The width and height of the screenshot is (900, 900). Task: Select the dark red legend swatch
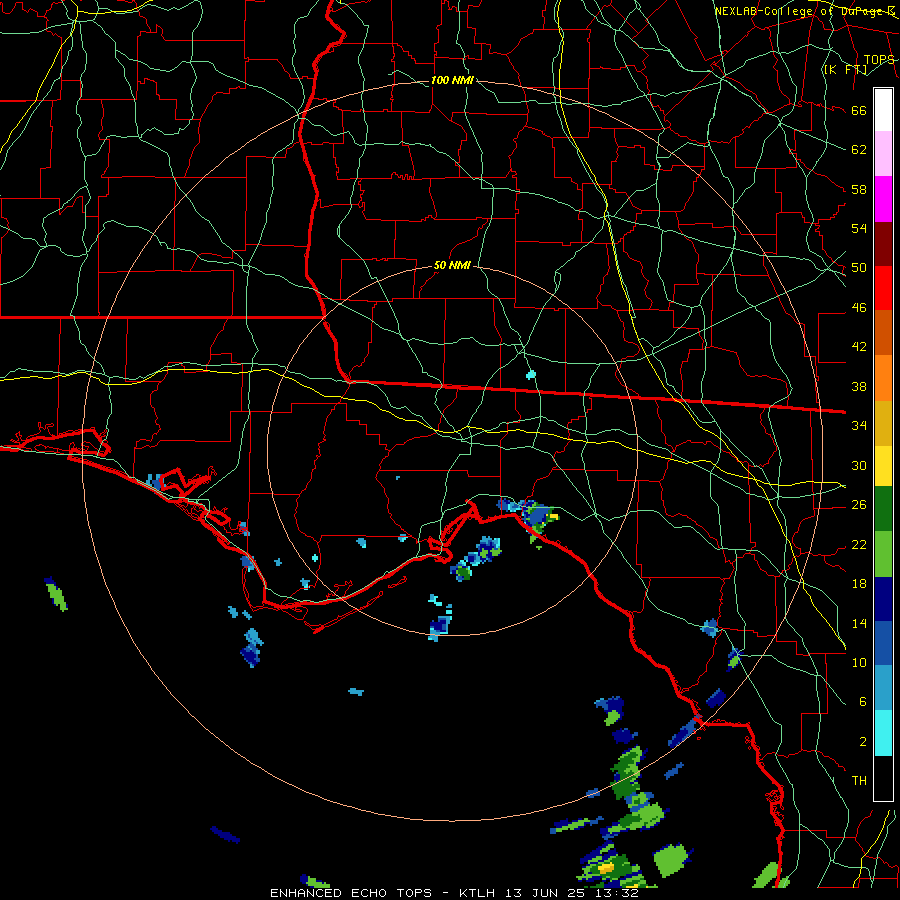coord(883,244)
